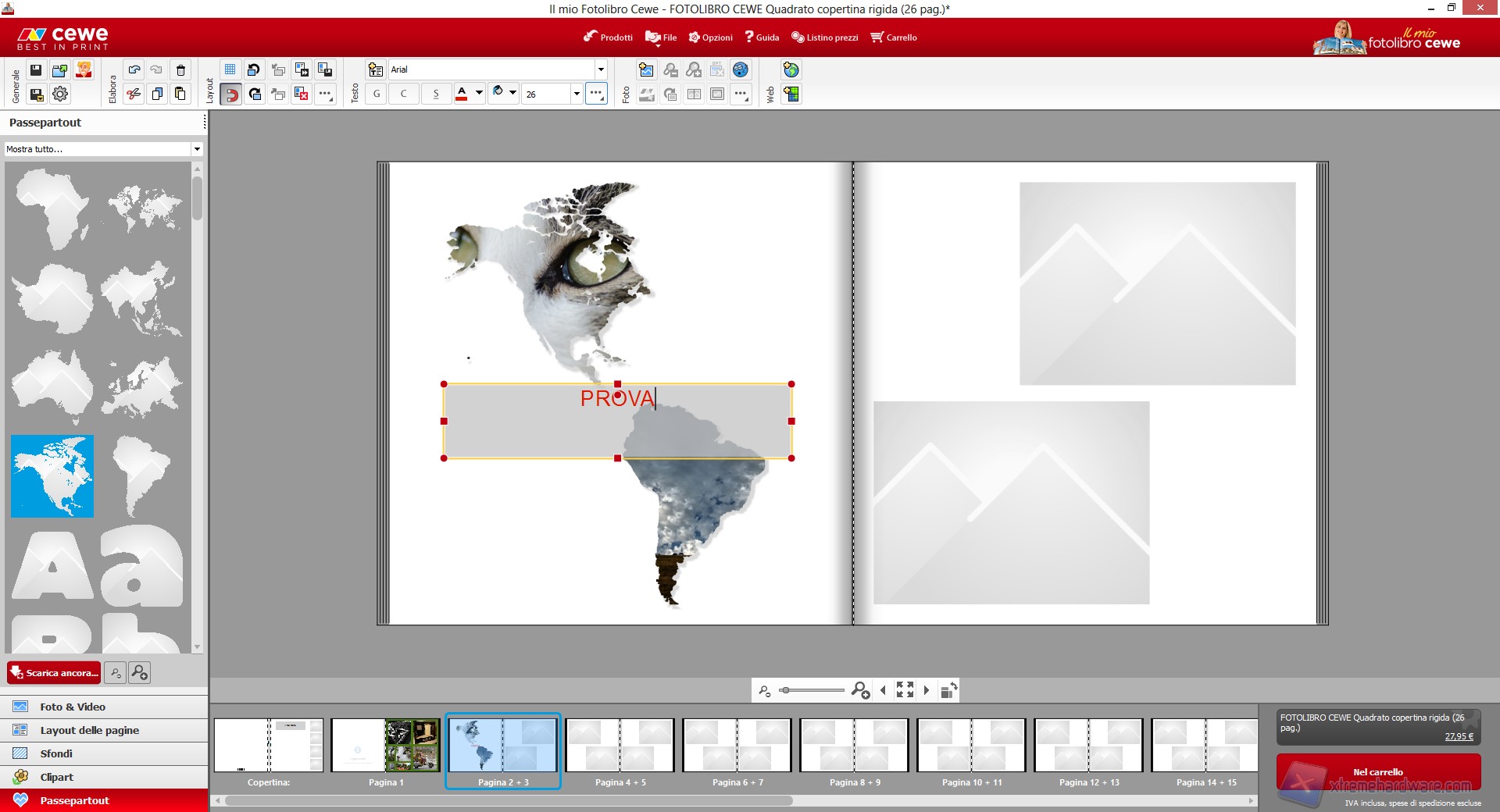This screenshot has height=812, width=1500.
Task: Click the 'Nel carrello' button
Action: point(1378,772)
